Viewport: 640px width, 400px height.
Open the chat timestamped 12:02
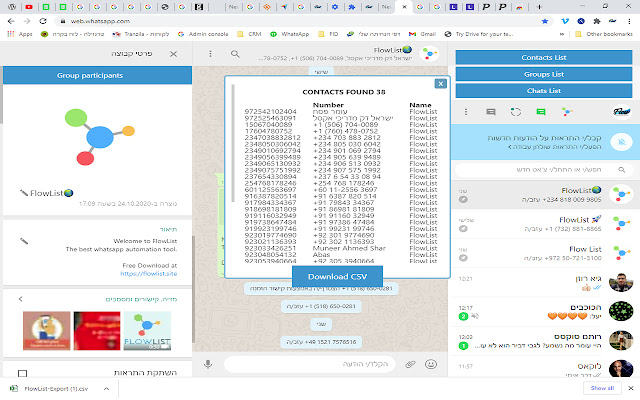(x=546, y=342)
